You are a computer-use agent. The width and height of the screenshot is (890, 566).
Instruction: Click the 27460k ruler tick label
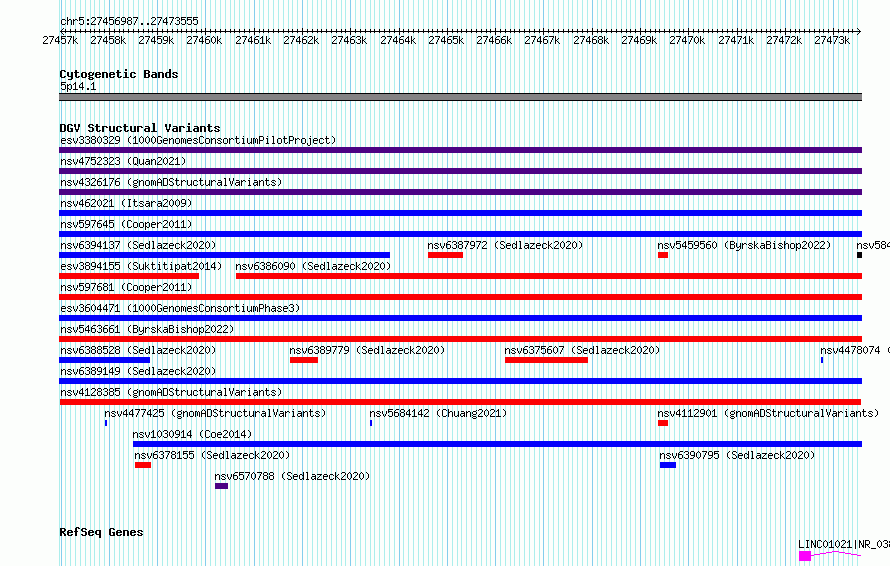click(x=204, y=40)
